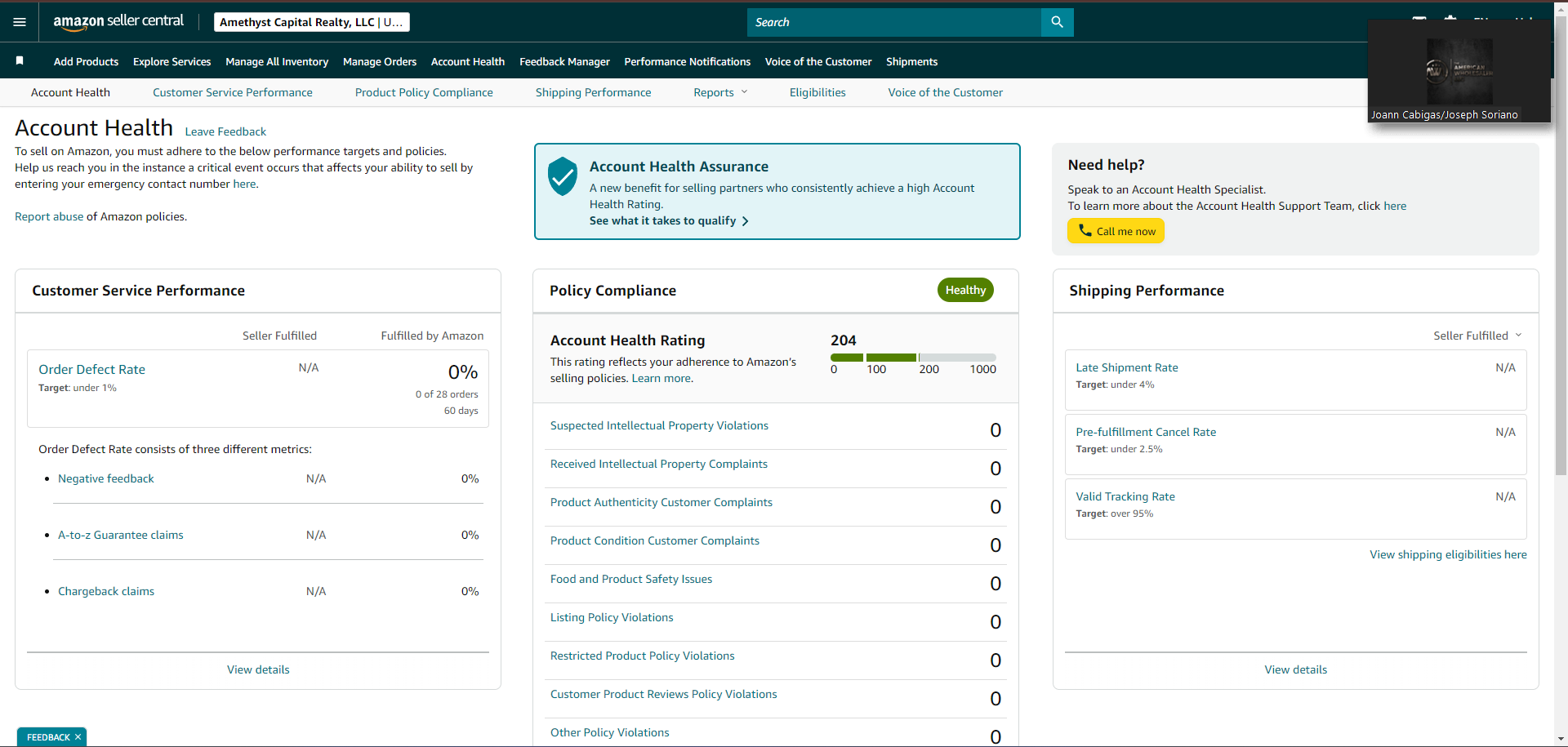
Task: Click View details under Shipping Performance
Action: [1295, 669]
